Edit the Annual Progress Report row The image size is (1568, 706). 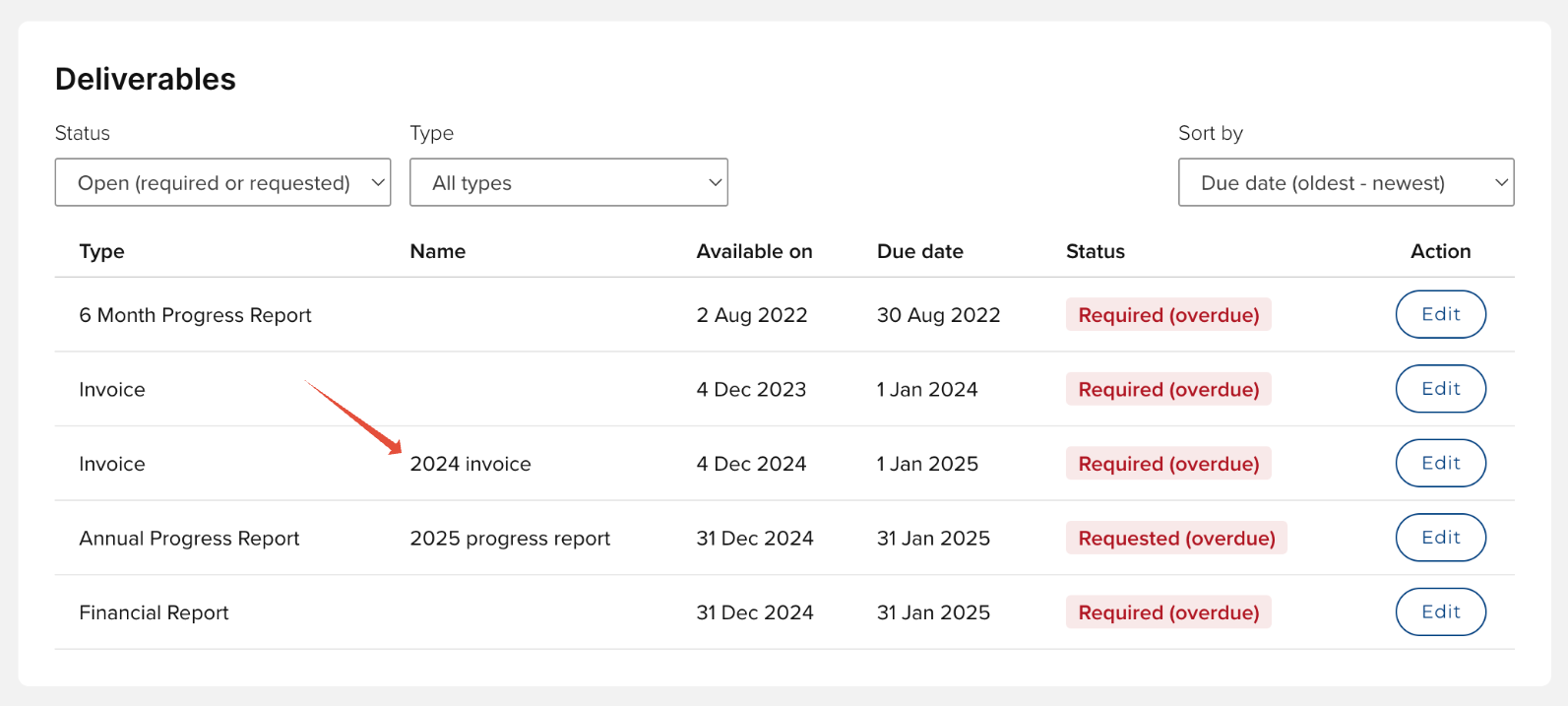pyautogui.click(x=1440, y=538)
